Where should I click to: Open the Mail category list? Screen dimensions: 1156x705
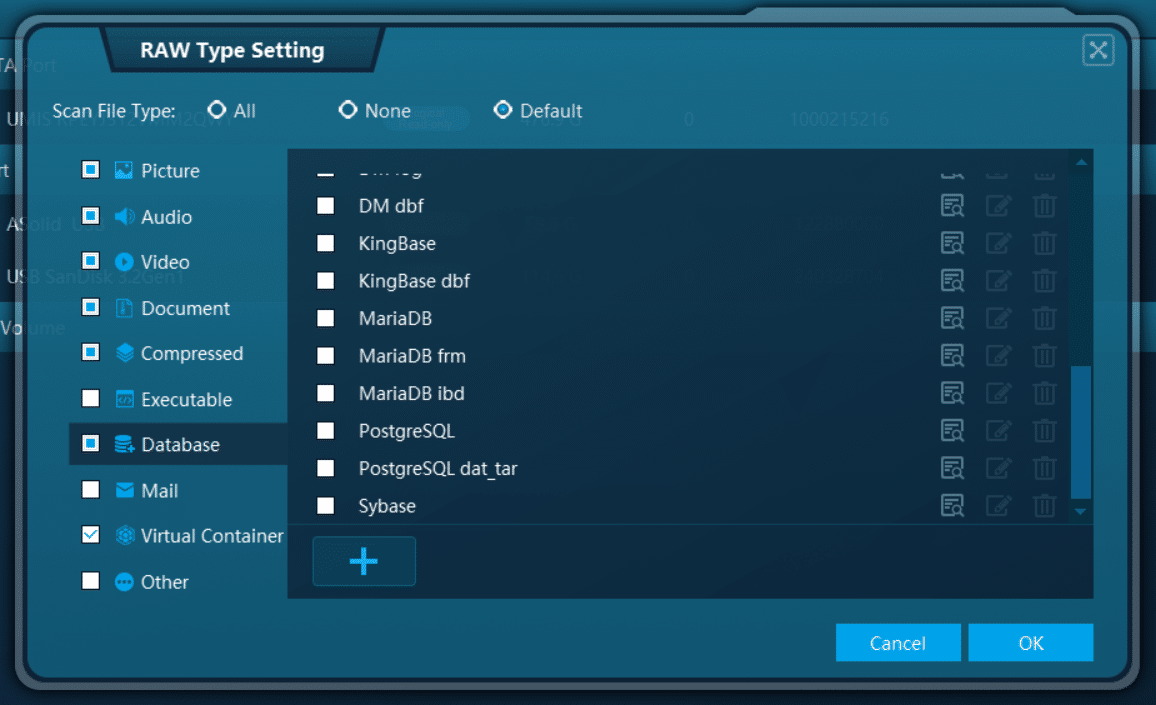tap(159, 491)
